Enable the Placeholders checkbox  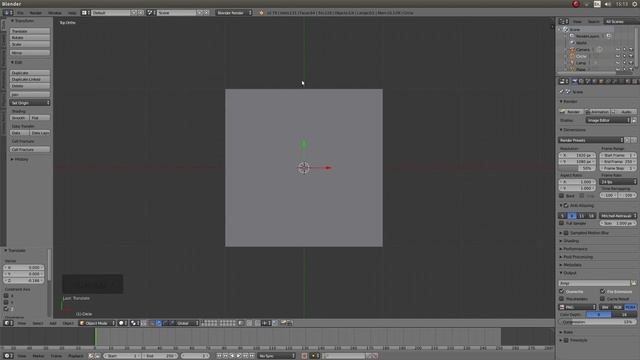click(x=562, y=299)
